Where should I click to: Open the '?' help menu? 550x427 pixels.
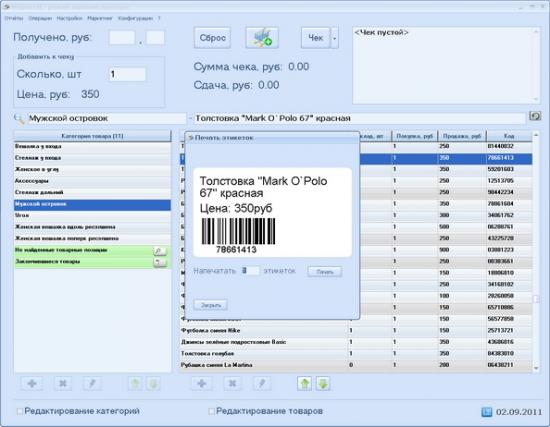(x=159, y=18)
